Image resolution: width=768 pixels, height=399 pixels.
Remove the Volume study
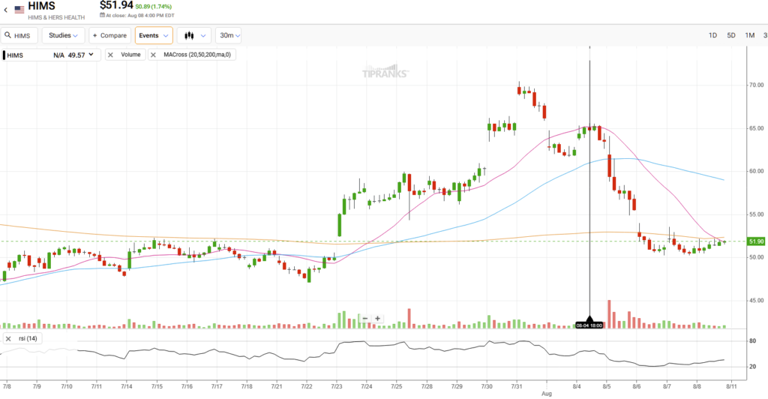[x=110, y=55]
